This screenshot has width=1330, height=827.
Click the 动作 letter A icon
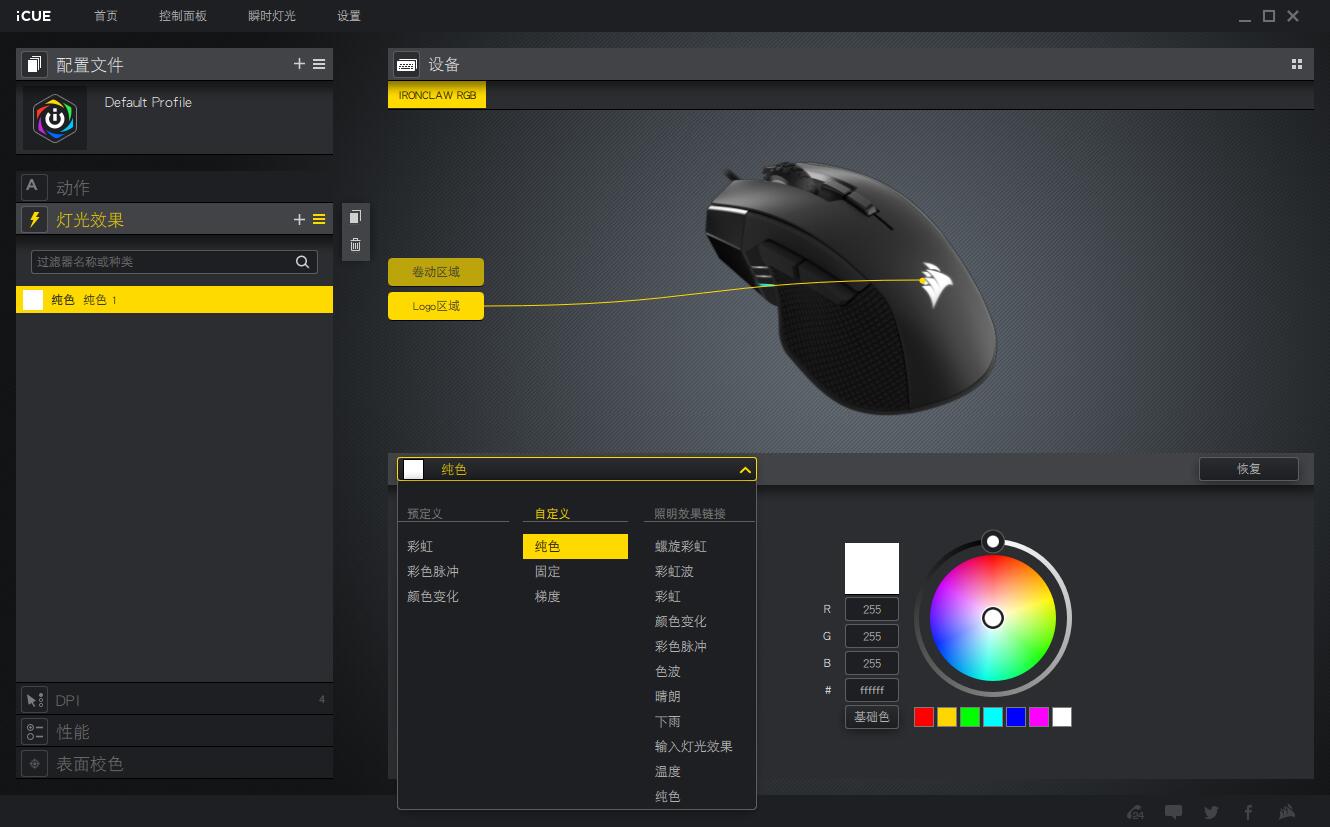click(34, 187)
